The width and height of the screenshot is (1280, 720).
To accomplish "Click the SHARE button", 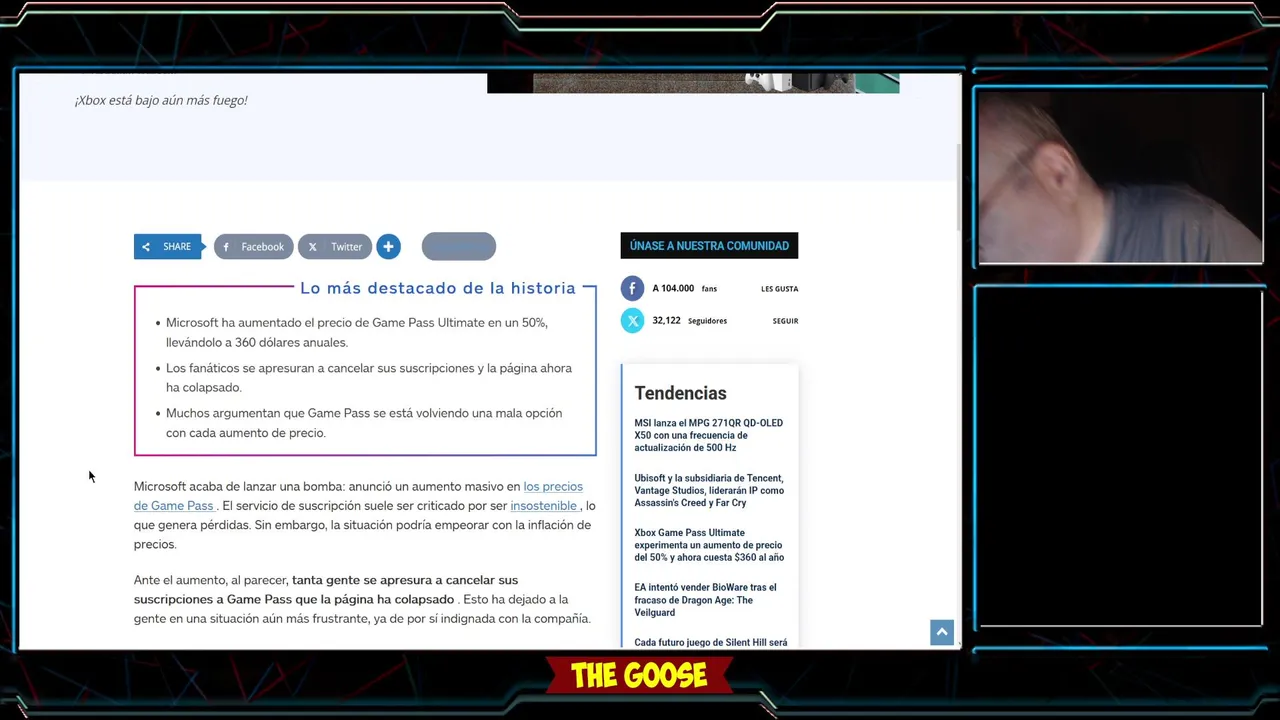I will point(168,246).
